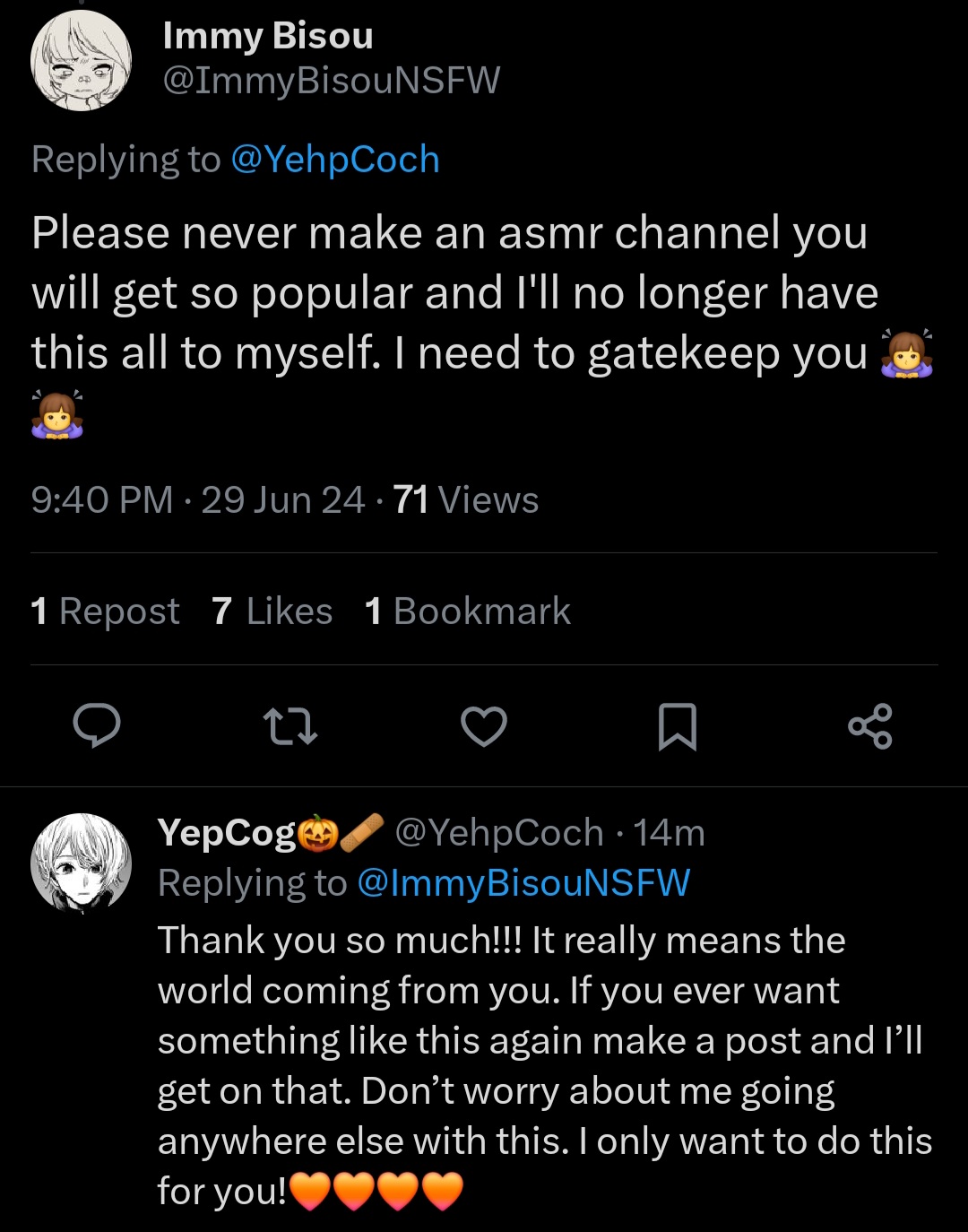The height and width of the screenshot is (1232, 968).
Task: Open Immy Bisou's profile picture
Action: [82, 60]
